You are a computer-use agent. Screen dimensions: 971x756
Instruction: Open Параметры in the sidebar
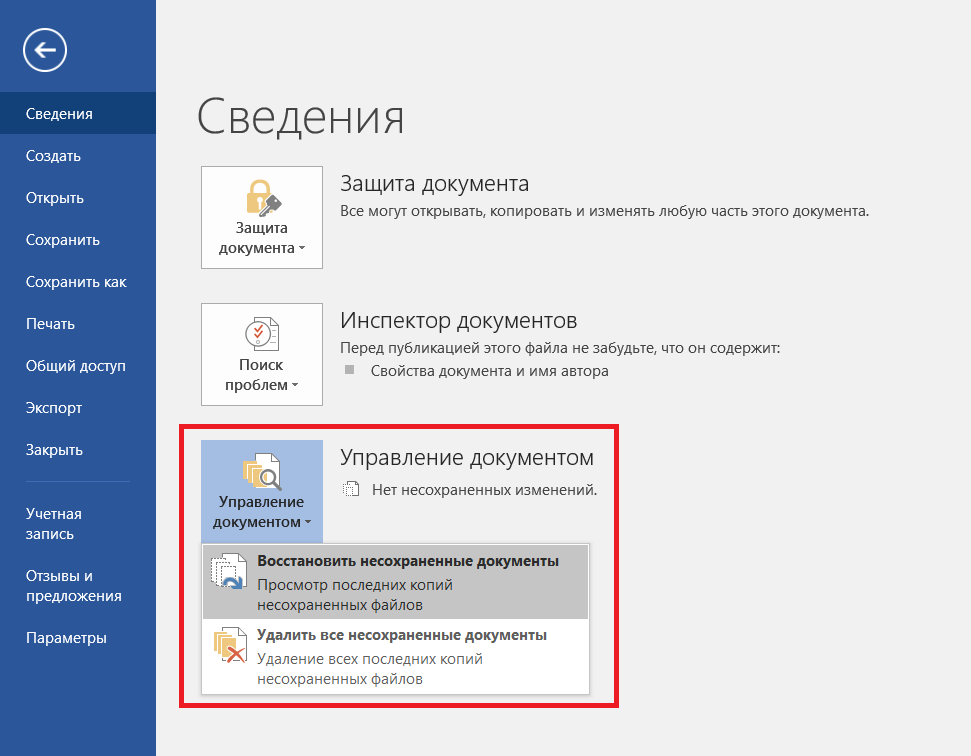(x=78, y=638)
